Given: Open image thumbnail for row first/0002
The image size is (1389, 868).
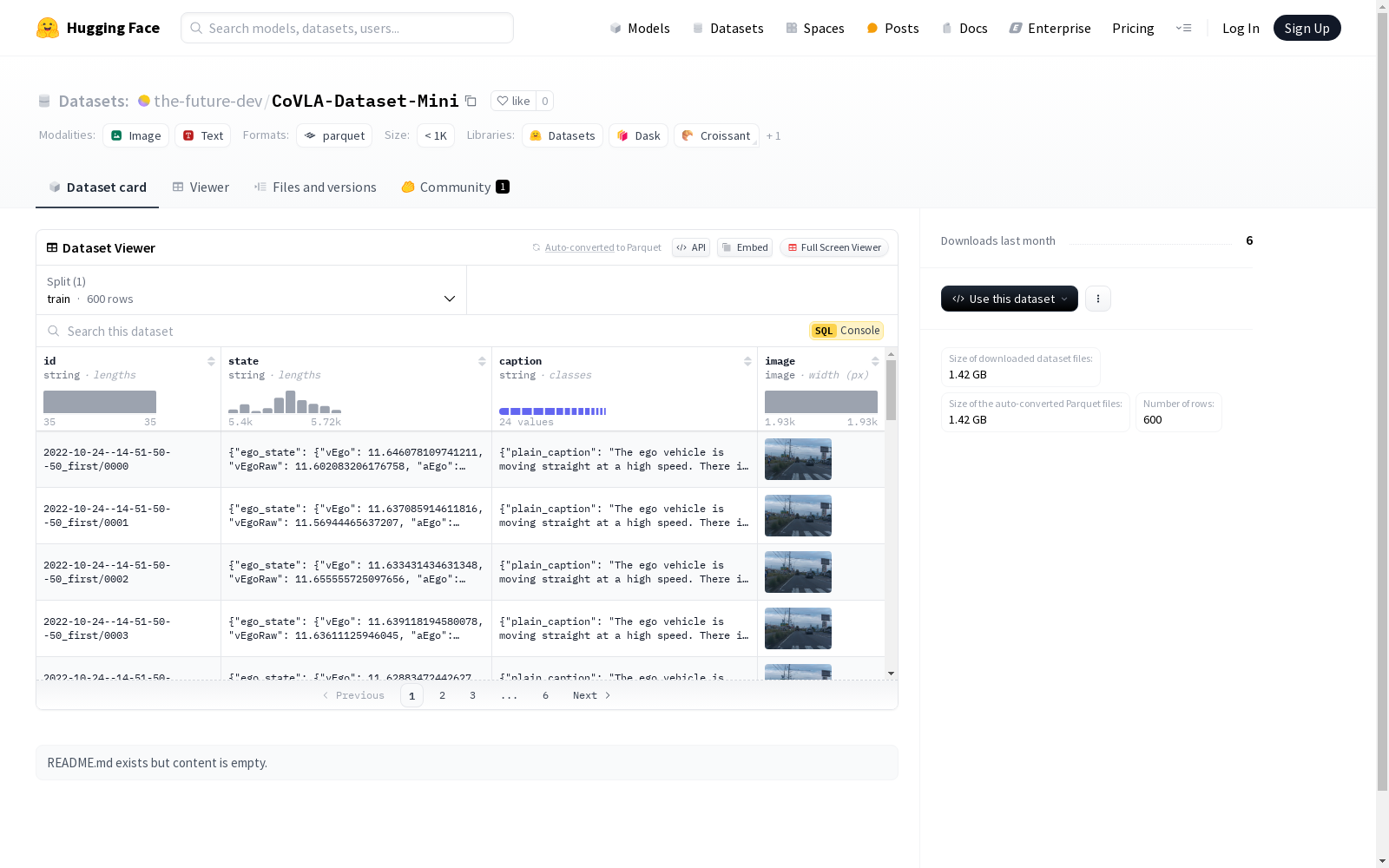Looking at the screenshot, I should [x=798, y=572].
